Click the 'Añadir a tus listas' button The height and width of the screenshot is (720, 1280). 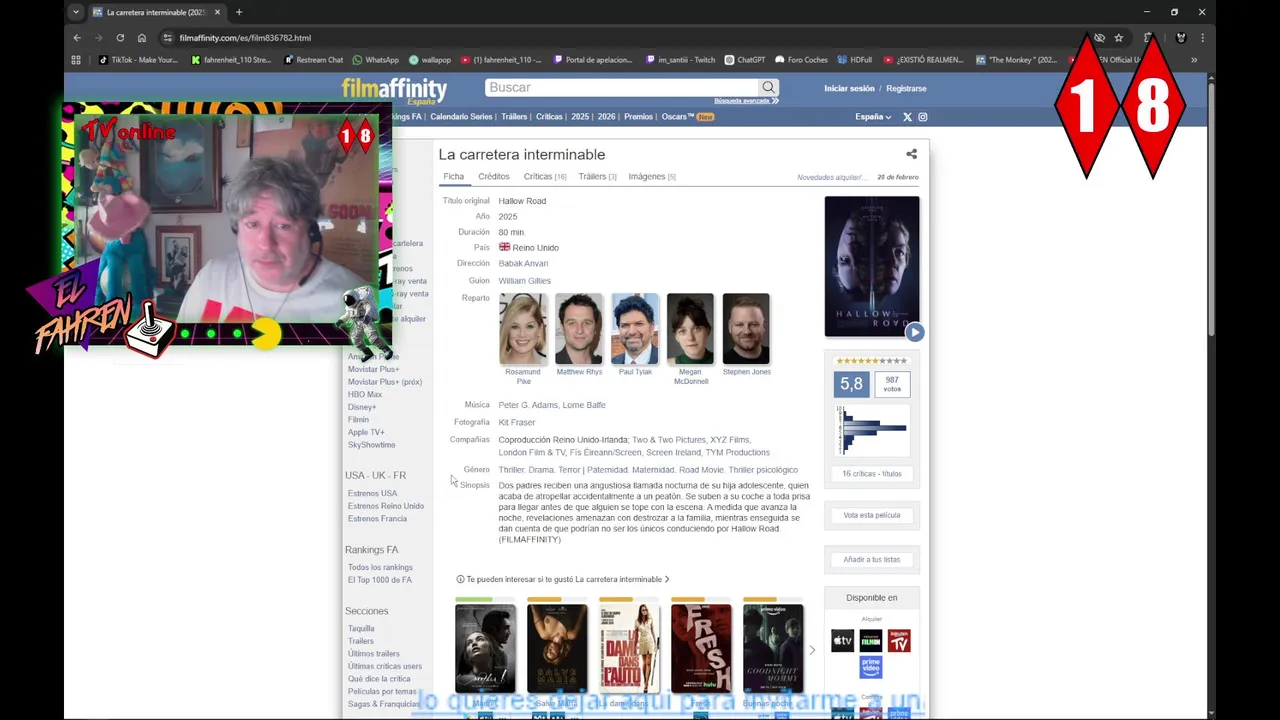coord(871,560)
